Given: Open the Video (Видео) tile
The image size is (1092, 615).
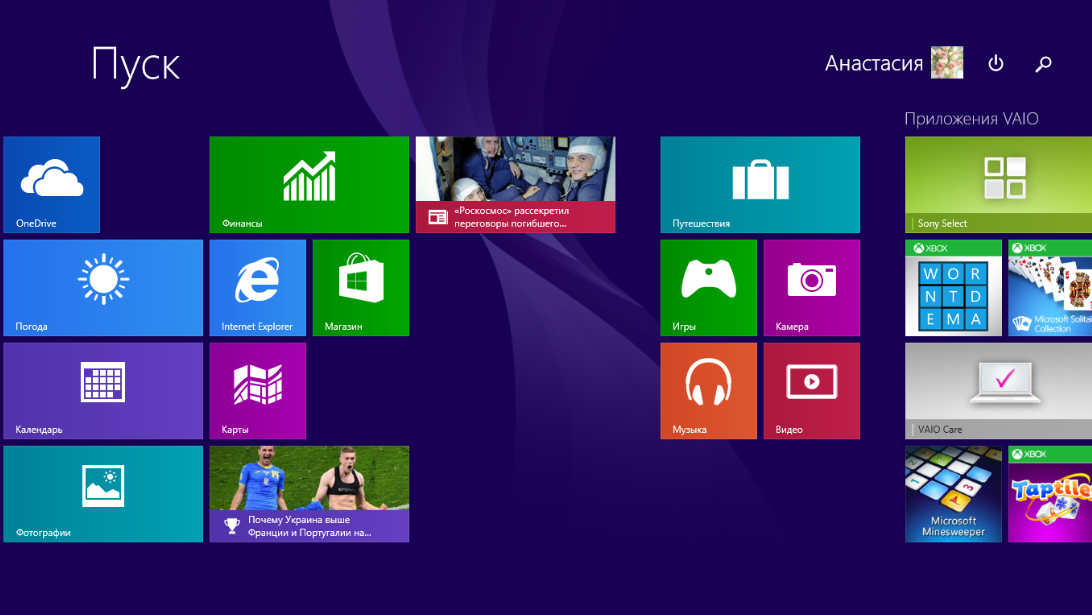Looking at the screenshot, I should pyautogui.click(x=811, y=390).
